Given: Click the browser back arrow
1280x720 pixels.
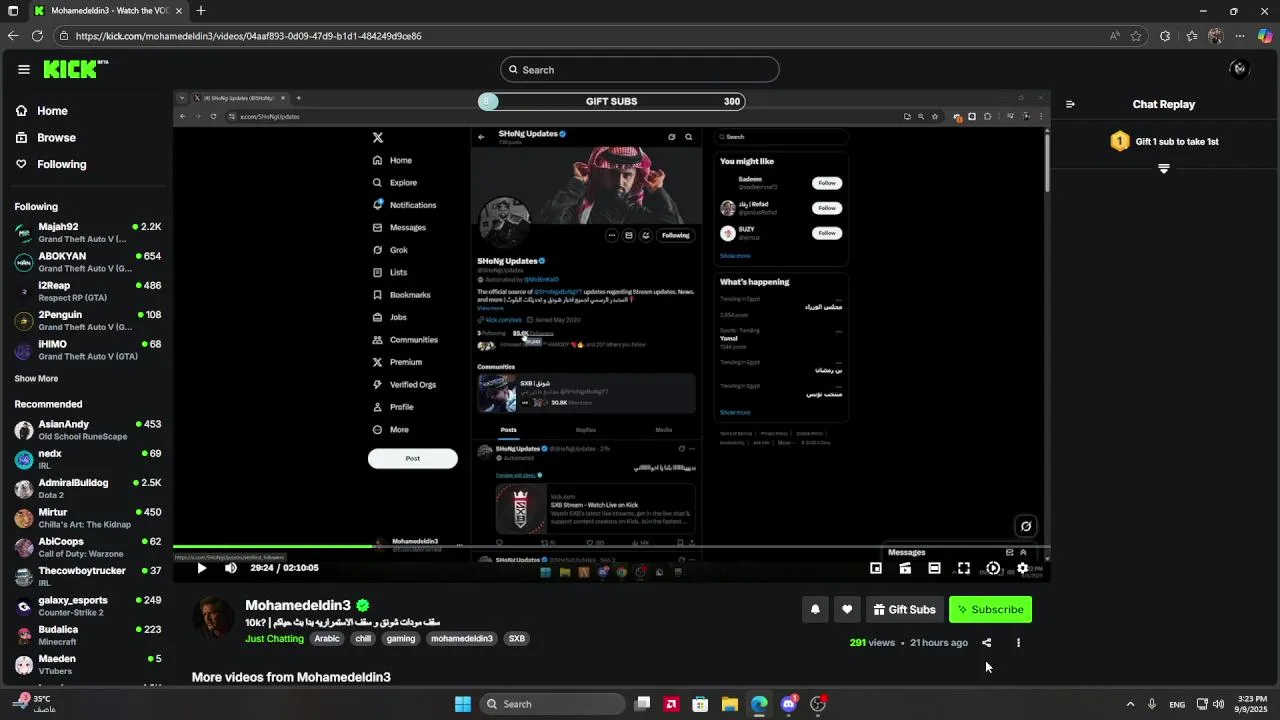Looking at the screenshot, I should point(12,36).
